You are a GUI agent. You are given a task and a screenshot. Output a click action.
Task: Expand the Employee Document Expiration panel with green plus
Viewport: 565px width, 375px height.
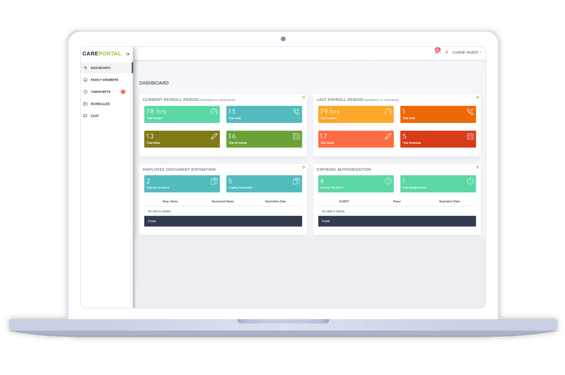[303, 167]
